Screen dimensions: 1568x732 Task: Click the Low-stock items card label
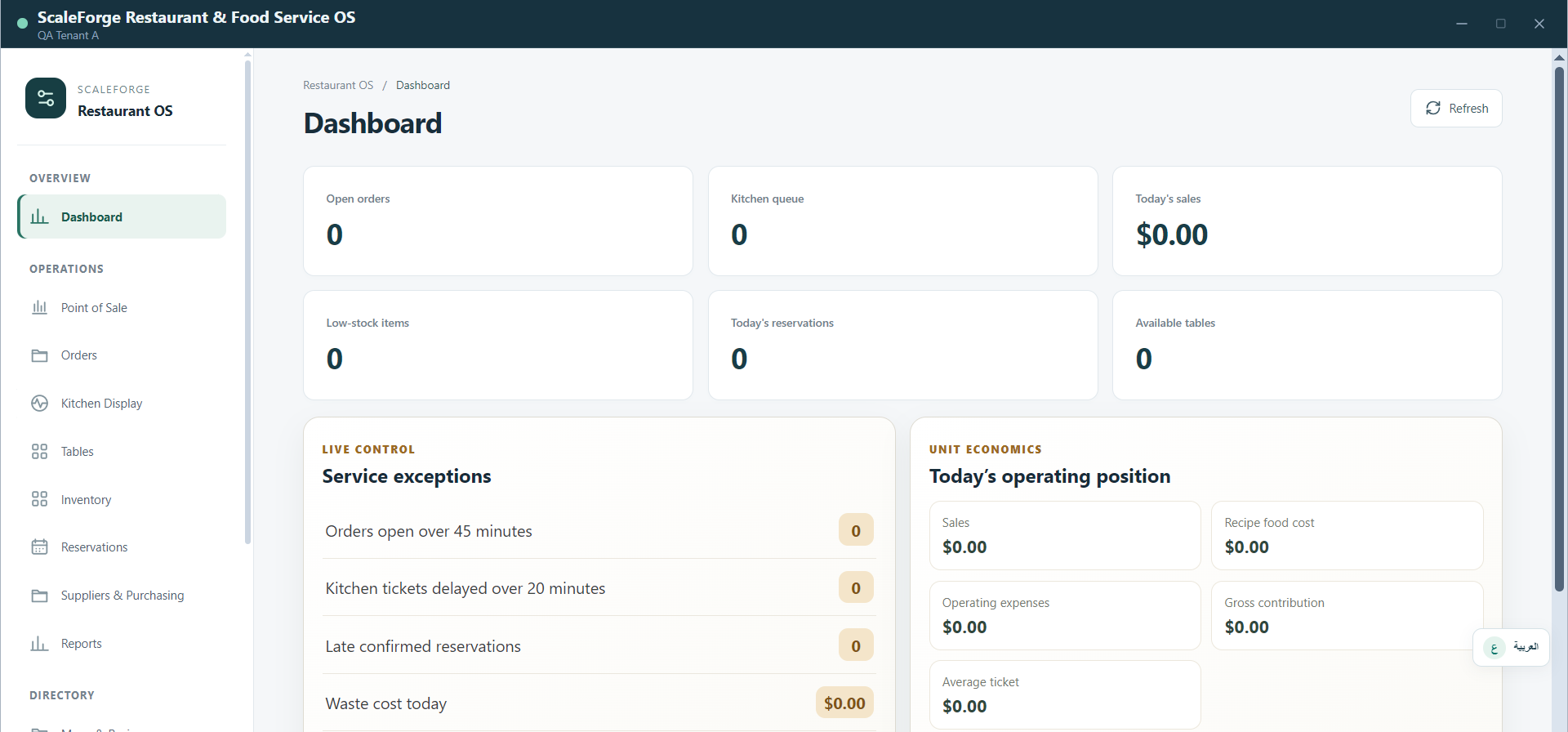(367, 323)
